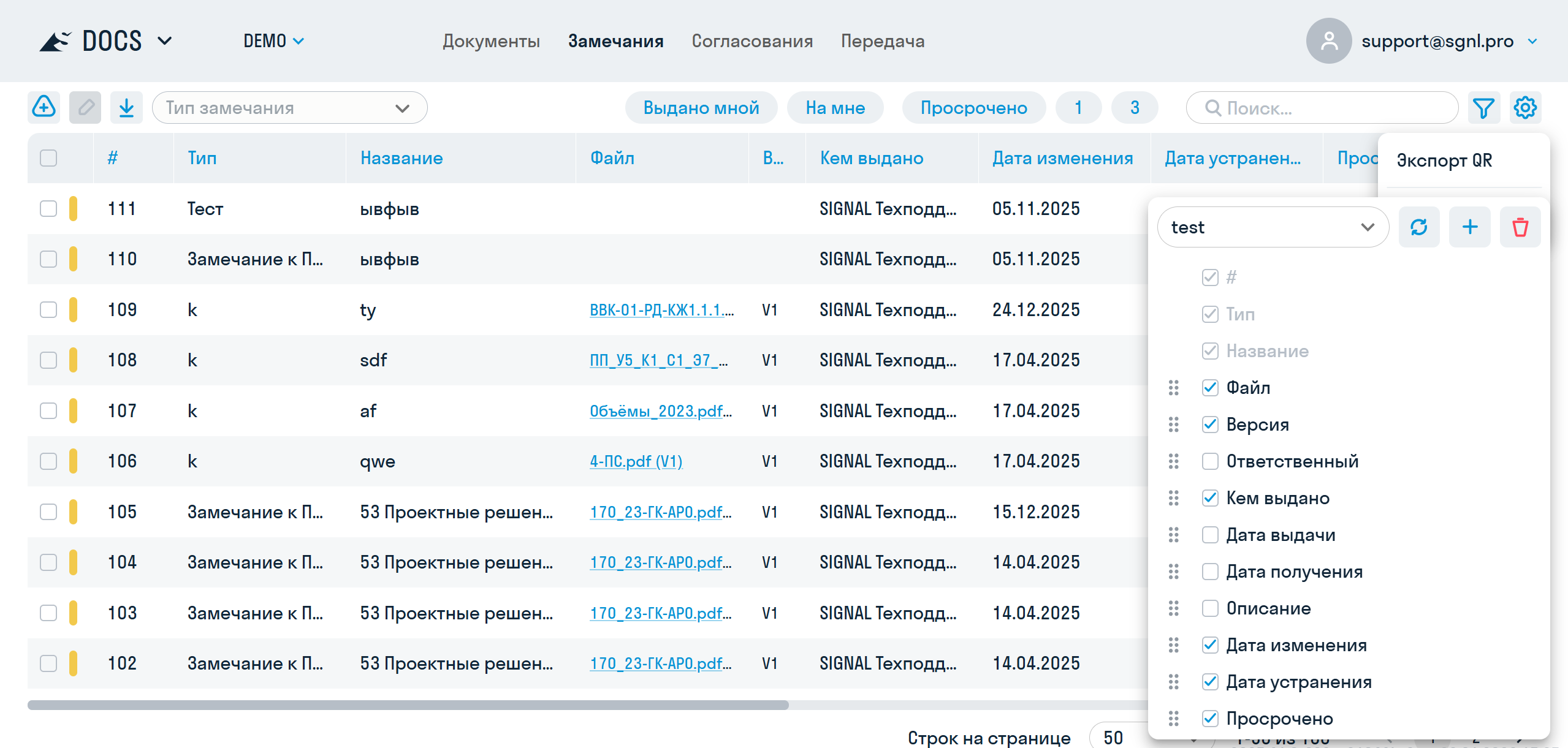Screen dimensions: 1568x748
Task: Click the download arrow icon
Action: coord(126,108)
